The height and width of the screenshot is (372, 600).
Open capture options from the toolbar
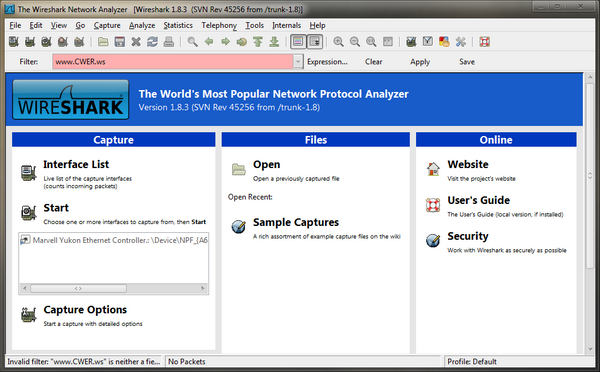30,42
